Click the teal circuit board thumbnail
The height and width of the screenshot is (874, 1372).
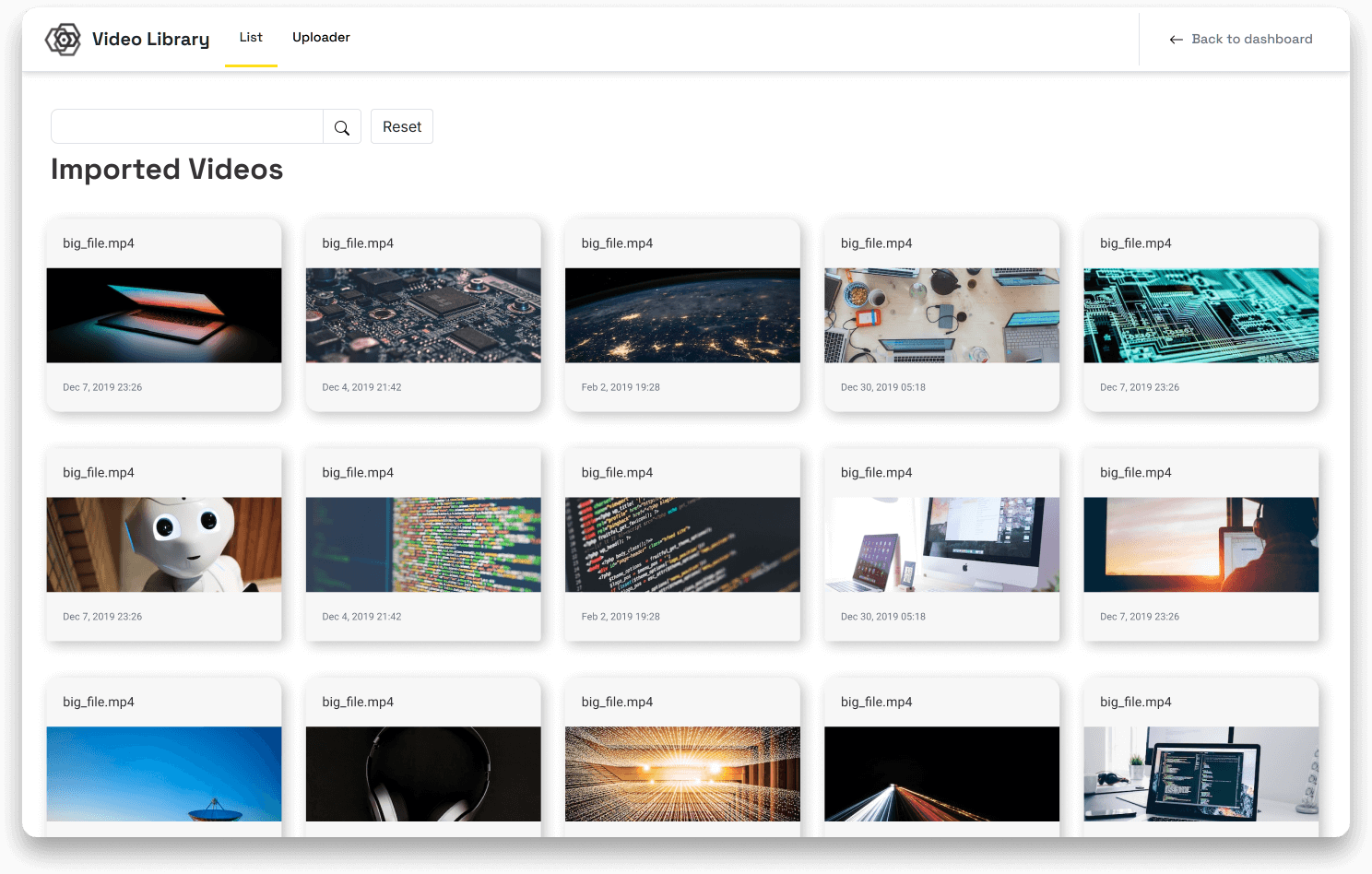(1200, 314)
